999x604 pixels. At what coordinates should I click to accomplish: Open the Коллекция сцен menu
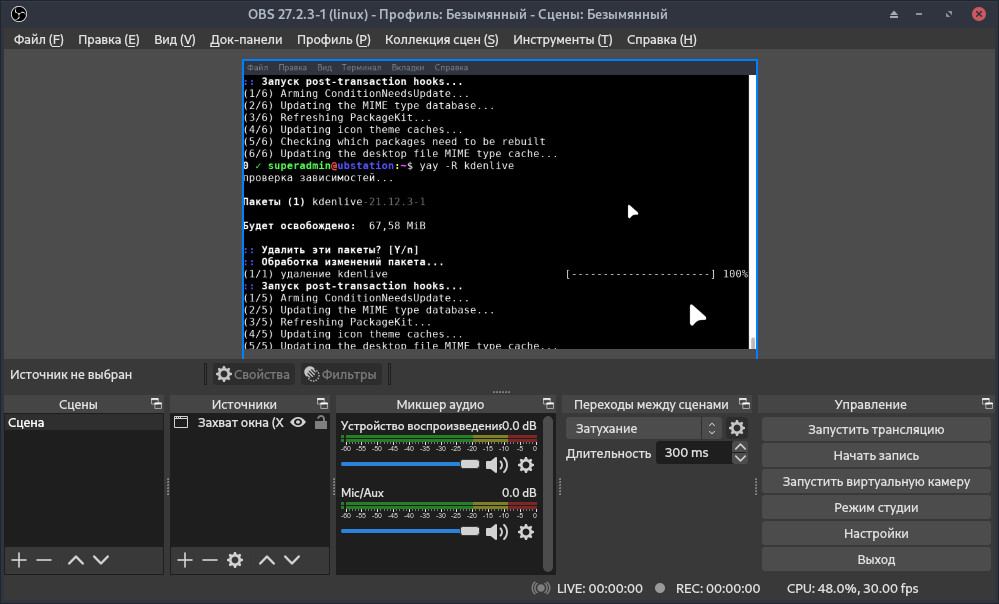coord(442,40)
